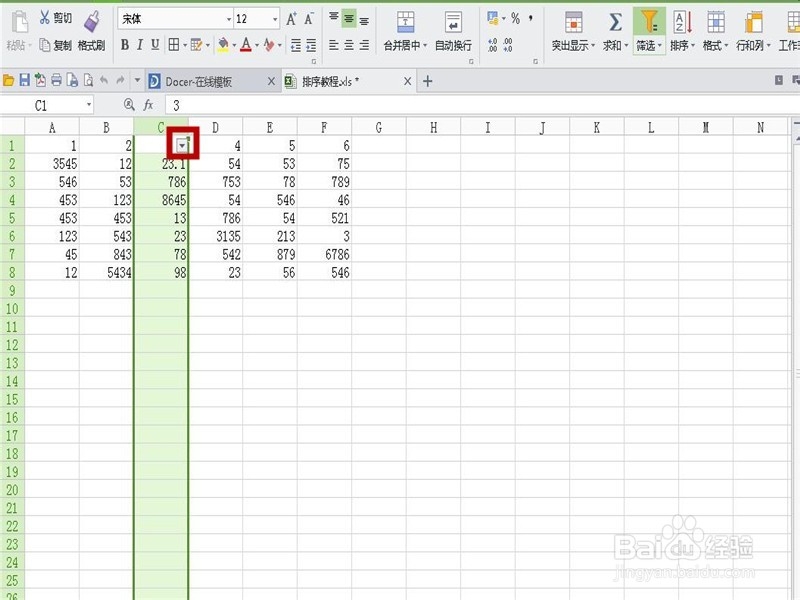Viewport: 800px width, 600px height.
Task: Click cell containing 6786
Action: tap(324, 255)
